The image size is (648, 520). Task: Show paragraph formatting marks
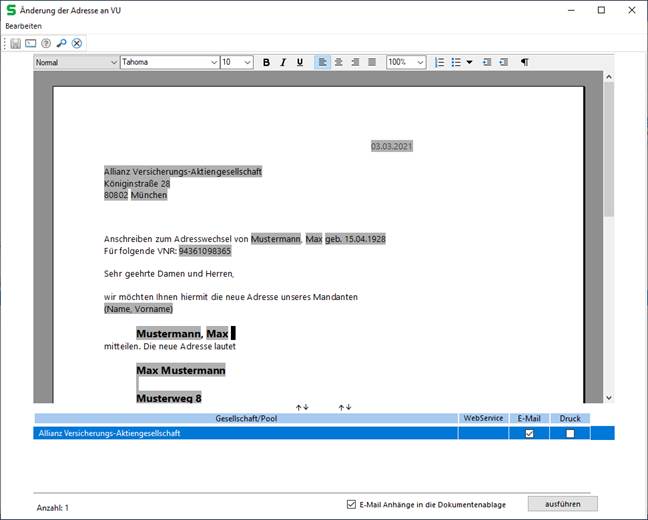[524, 62]
